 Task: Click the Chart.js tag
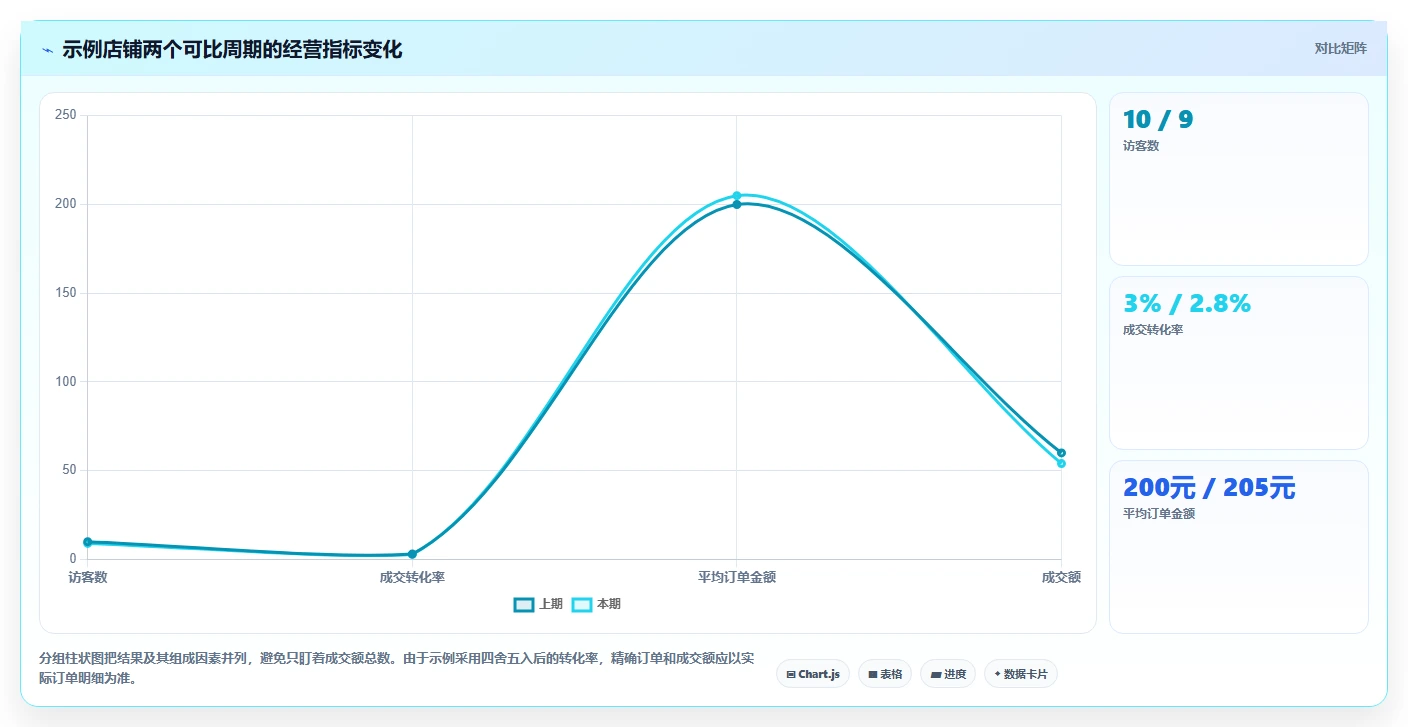pyautogui.click(x=813, y=674)
